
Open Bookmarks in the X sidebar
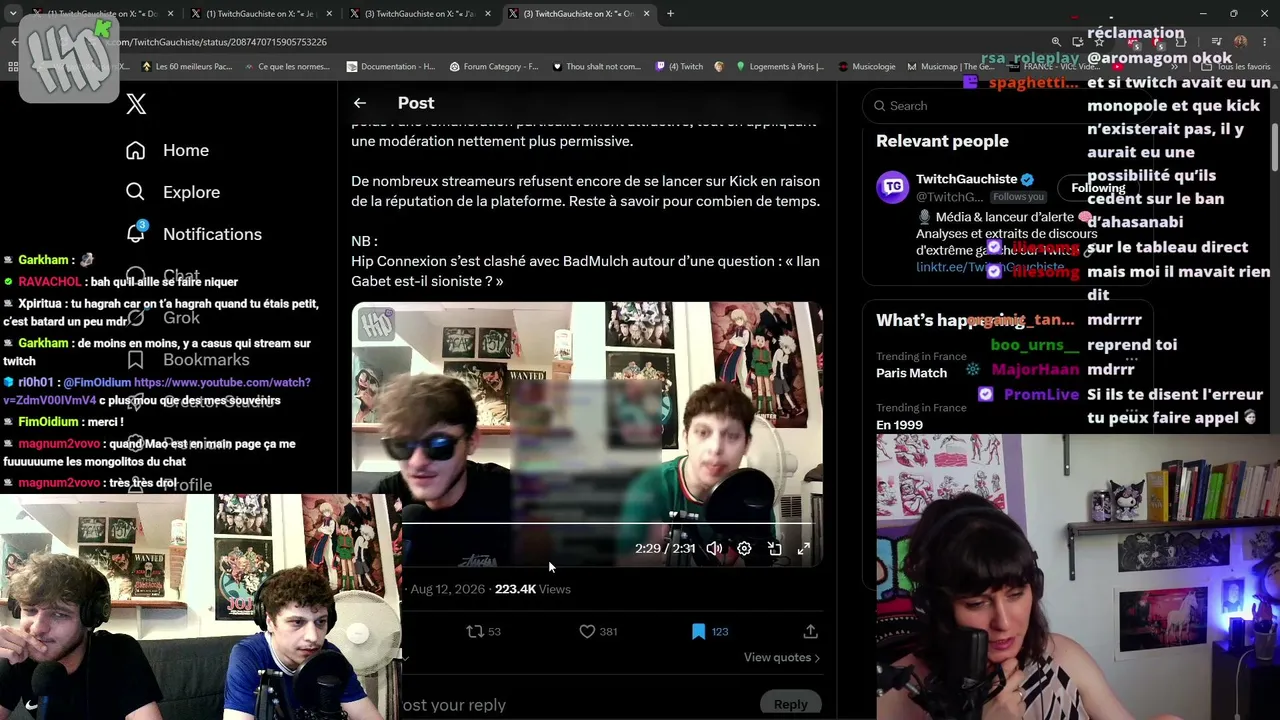click(187, 360)
